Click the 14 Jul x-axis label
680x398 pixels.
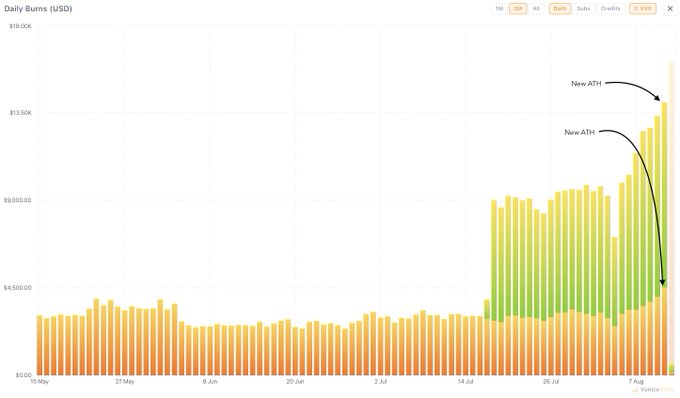point(465,382)
